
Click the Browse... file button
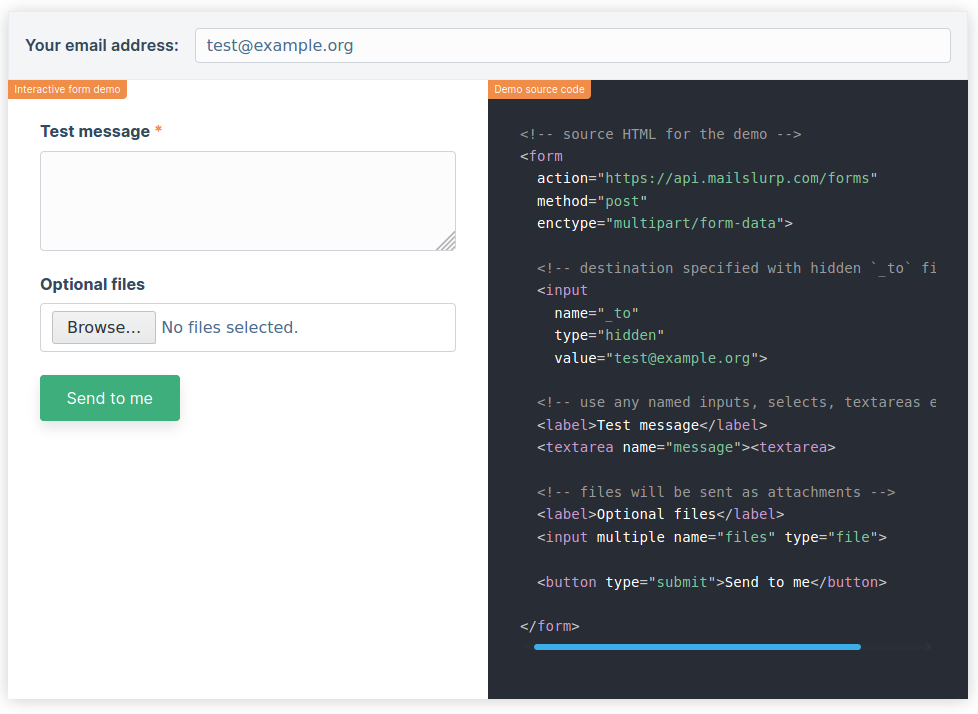tap(104, 327)
